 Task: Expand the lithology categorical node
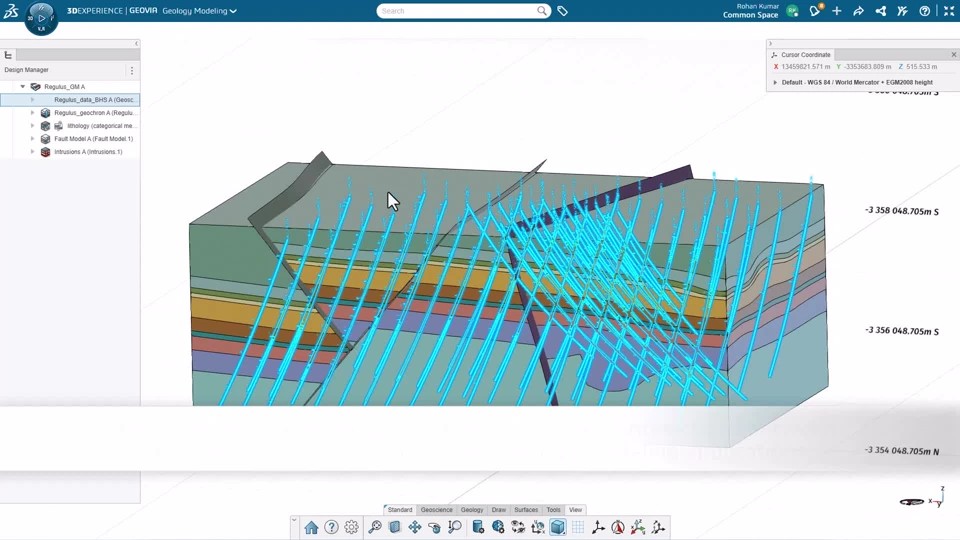[32, 126]
